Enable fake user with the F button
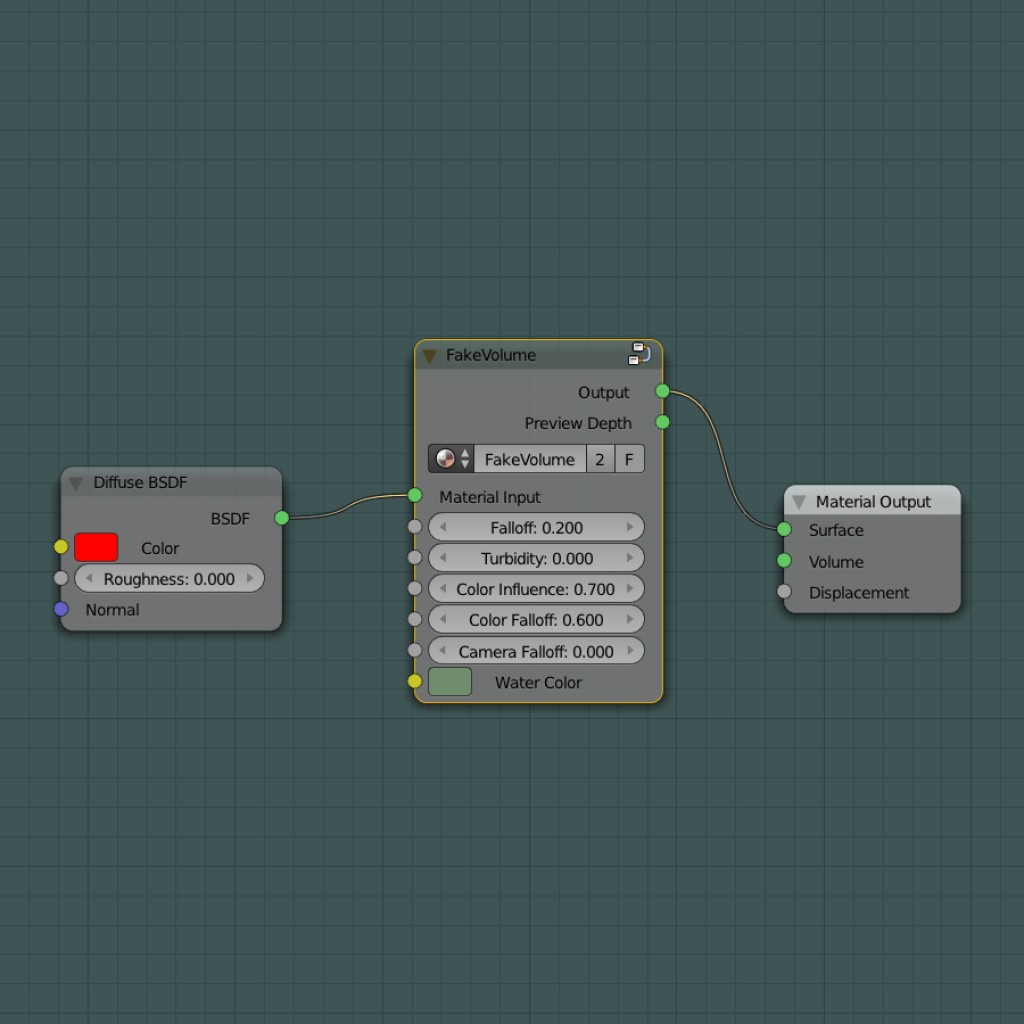Screen dimensions: 1024x1024 tap(629, 458)
